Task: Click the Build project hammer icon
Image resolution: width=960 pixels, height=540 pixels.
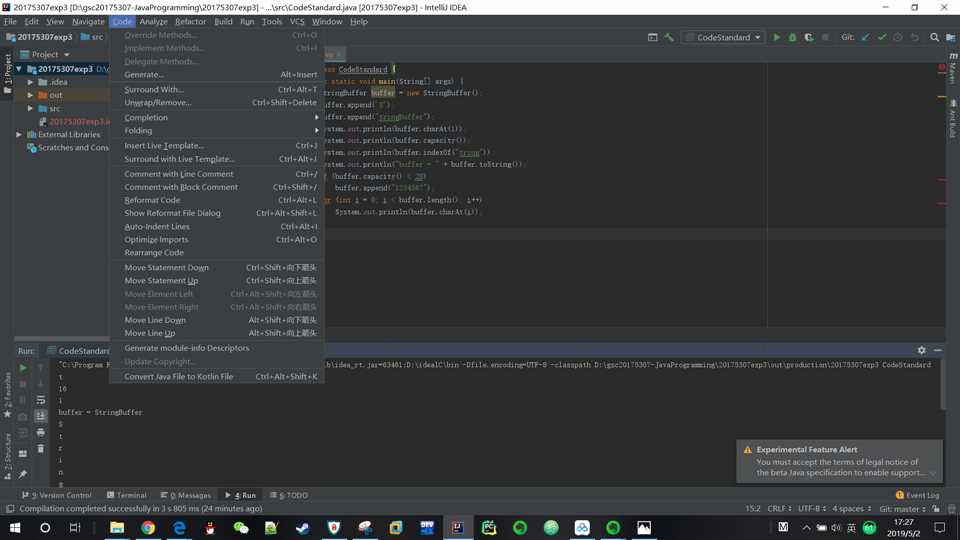Action: click(669, 37)
